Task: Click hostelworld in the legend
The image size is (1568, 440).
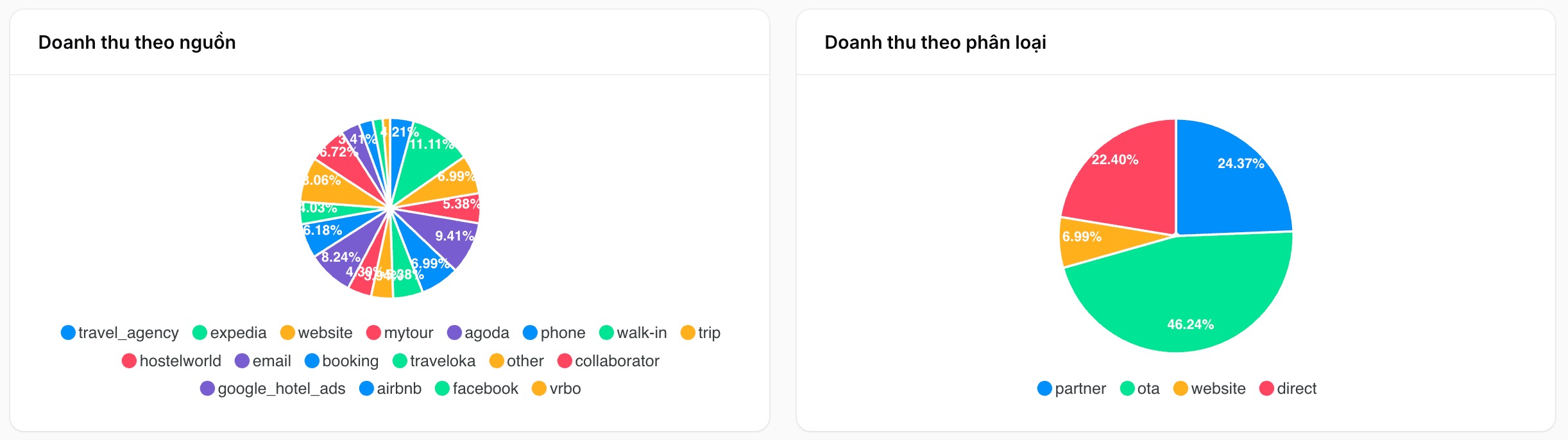Action: point(172,361)
